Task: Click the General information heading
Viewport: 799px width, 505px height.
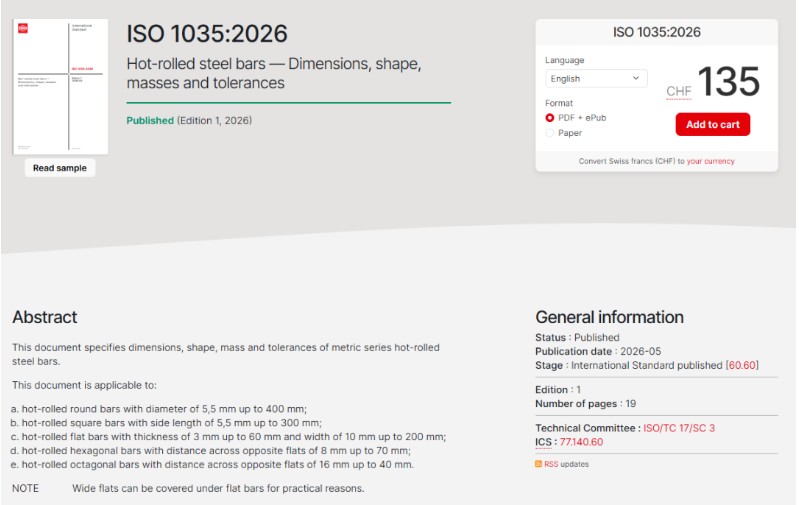Action: [609, 317]
